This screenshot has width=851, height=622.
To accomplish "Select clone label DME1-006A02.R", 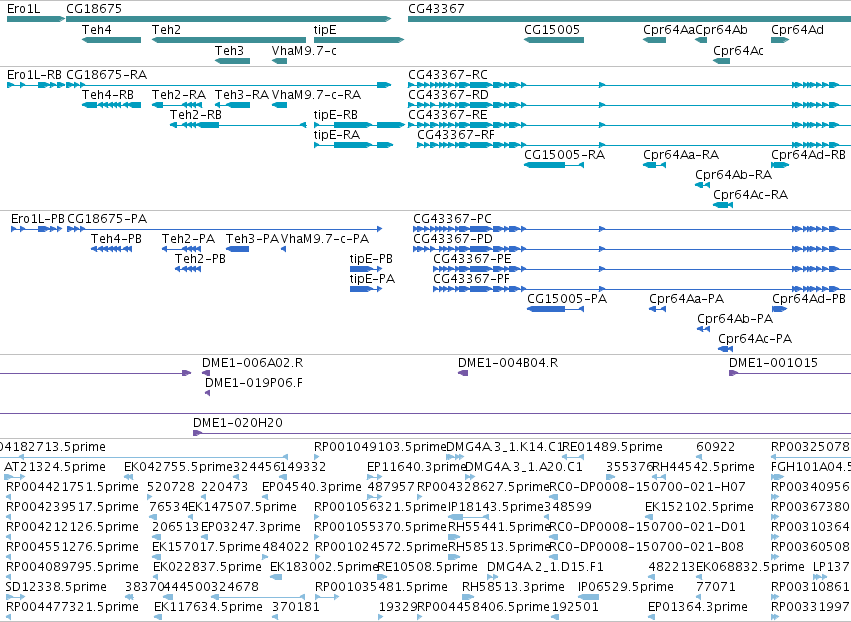I will 252,363.
